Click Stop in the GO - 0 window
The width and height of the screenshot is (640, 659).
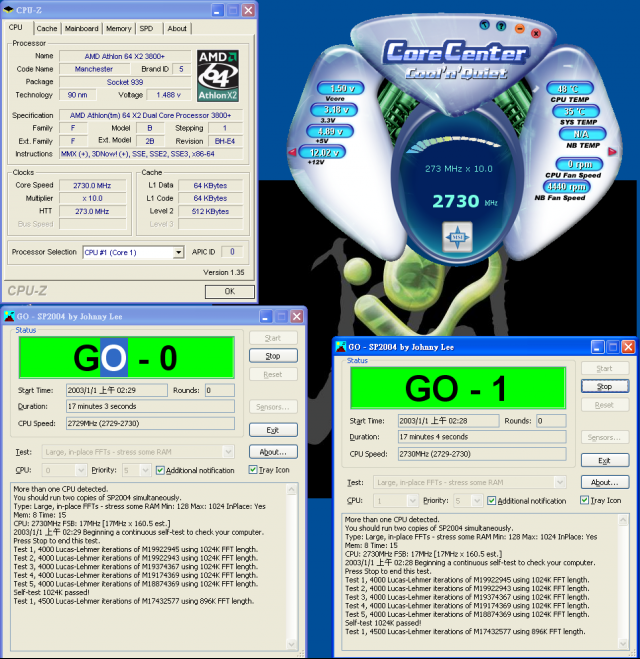(273, 356)
